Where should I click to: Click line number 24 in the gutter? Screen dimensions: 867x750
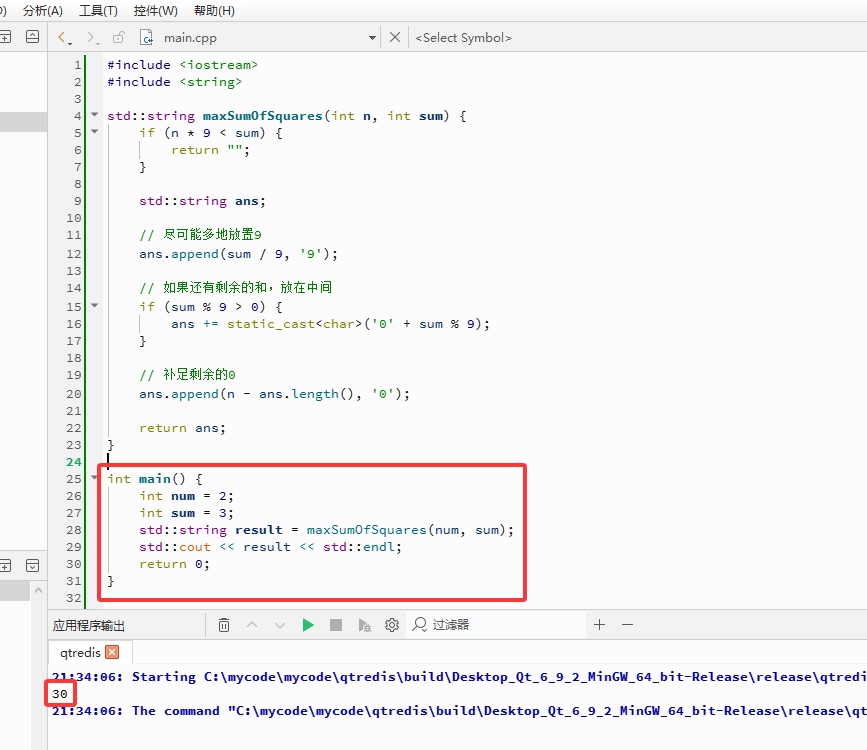point(74,462)
